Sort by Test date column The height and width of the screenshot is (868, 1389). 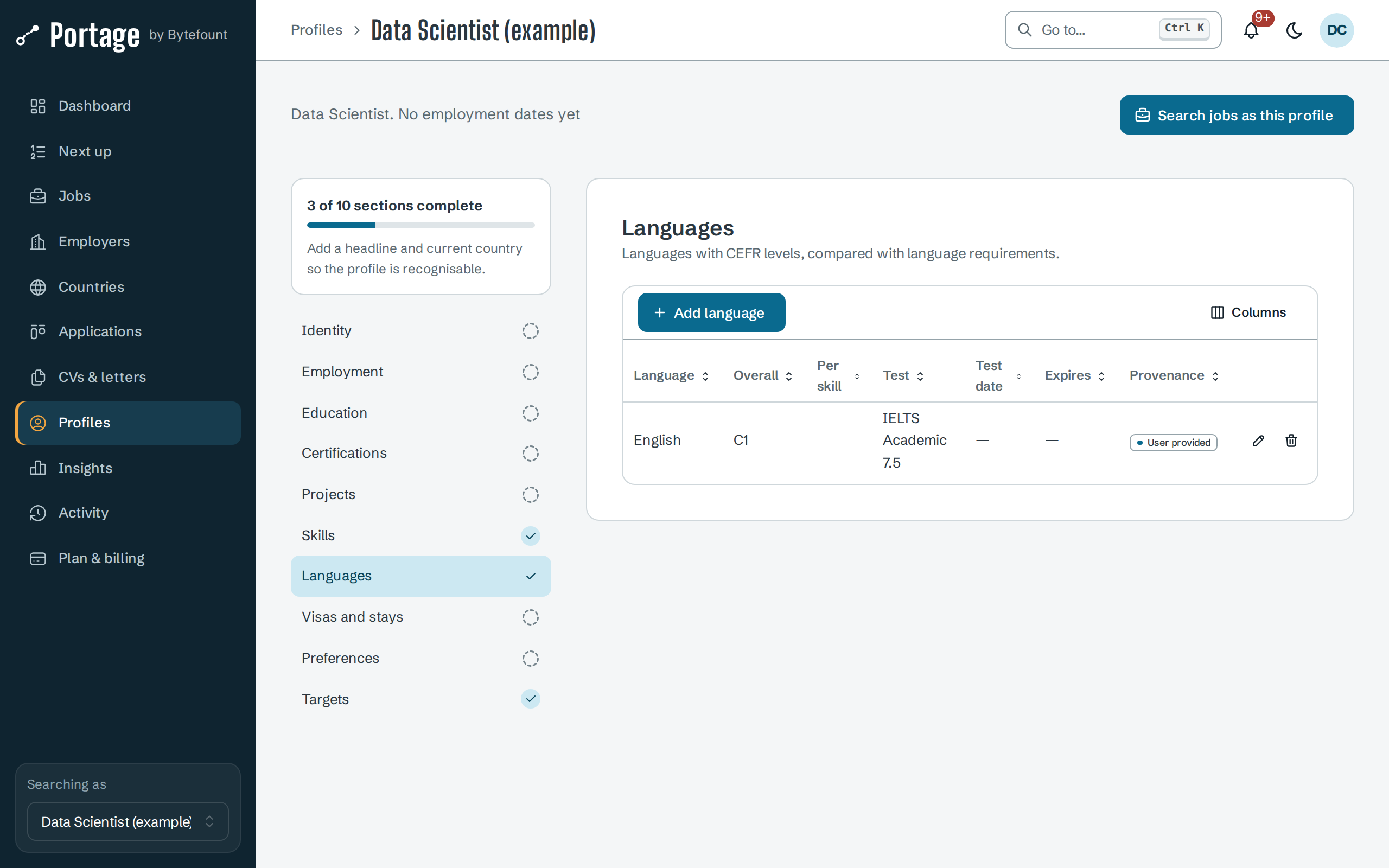(x=998, y=375)
